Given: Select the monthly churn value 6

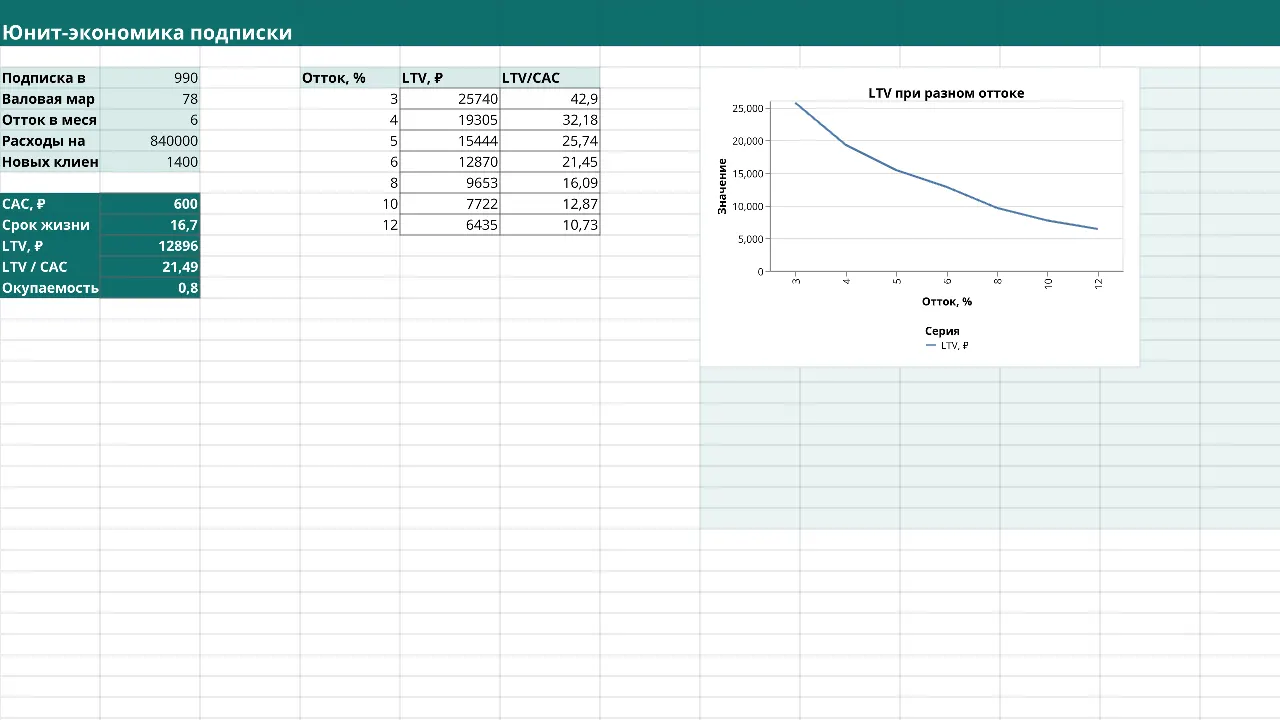Looking at the screenshot, I should tap(150, 120).
